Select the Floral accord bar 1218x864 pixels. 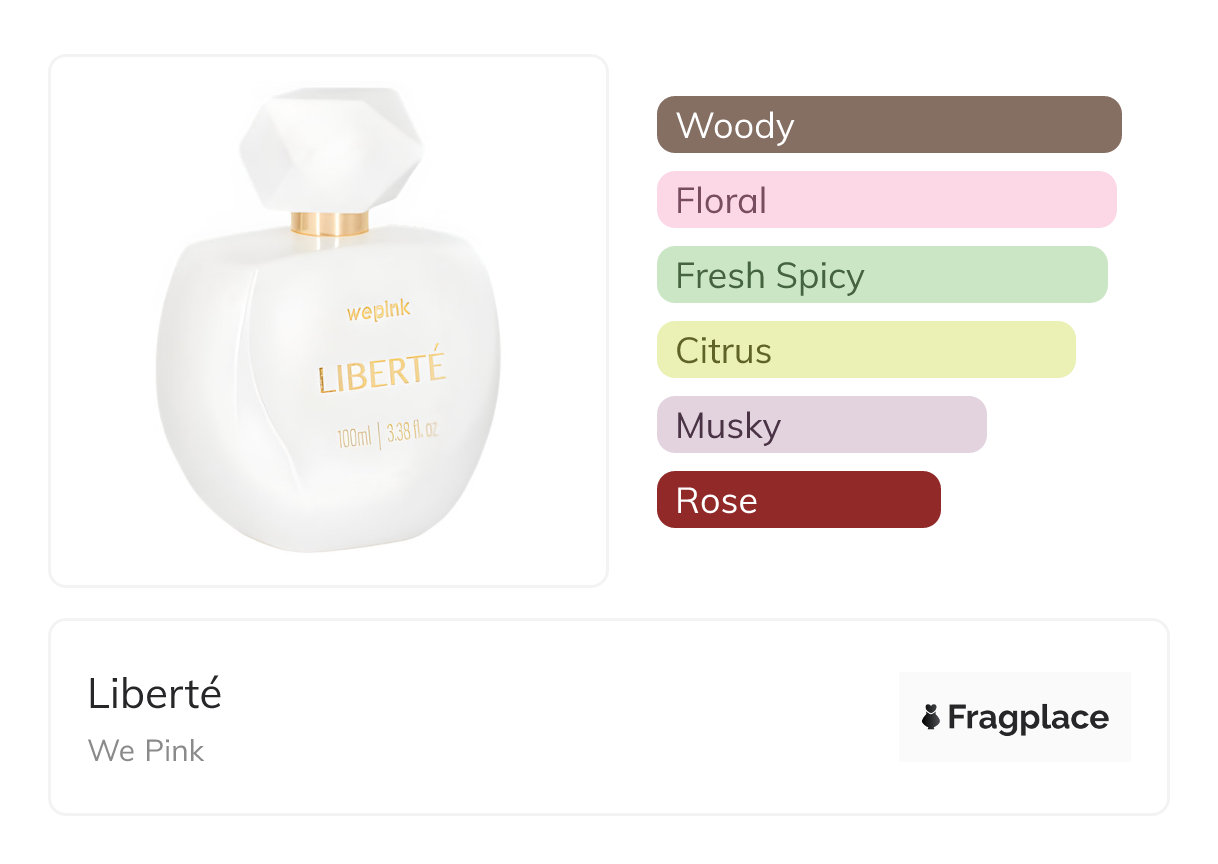click(885, 200)
